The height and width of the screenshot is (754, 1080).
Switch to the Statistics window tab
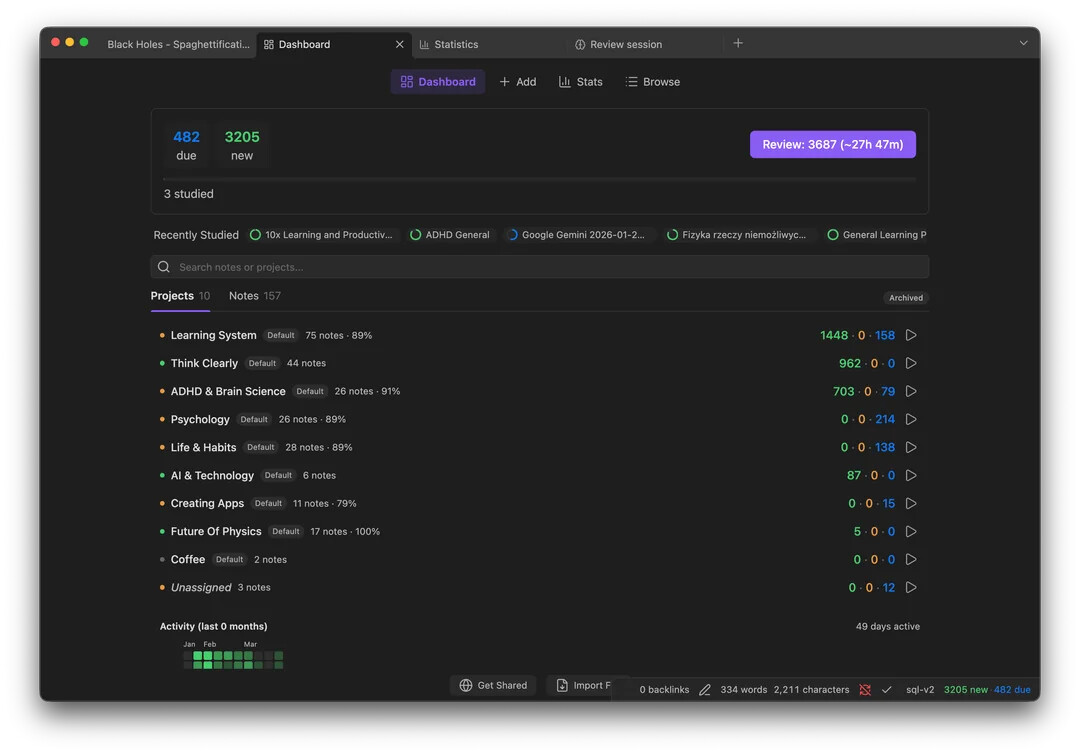456,44
